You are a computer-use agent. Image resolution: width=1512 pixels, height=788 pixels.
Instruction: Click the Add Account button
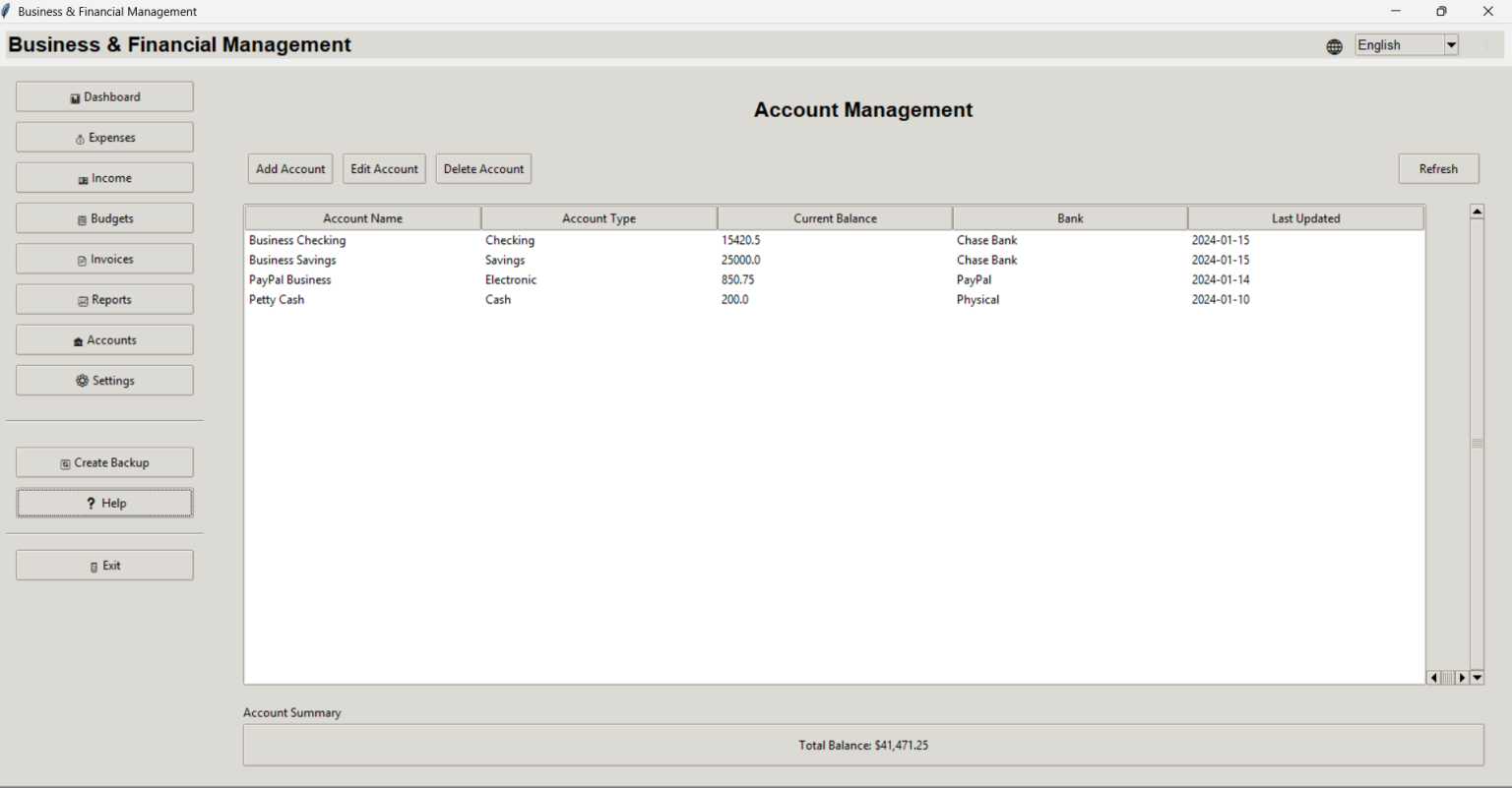[x=289, y=168]
